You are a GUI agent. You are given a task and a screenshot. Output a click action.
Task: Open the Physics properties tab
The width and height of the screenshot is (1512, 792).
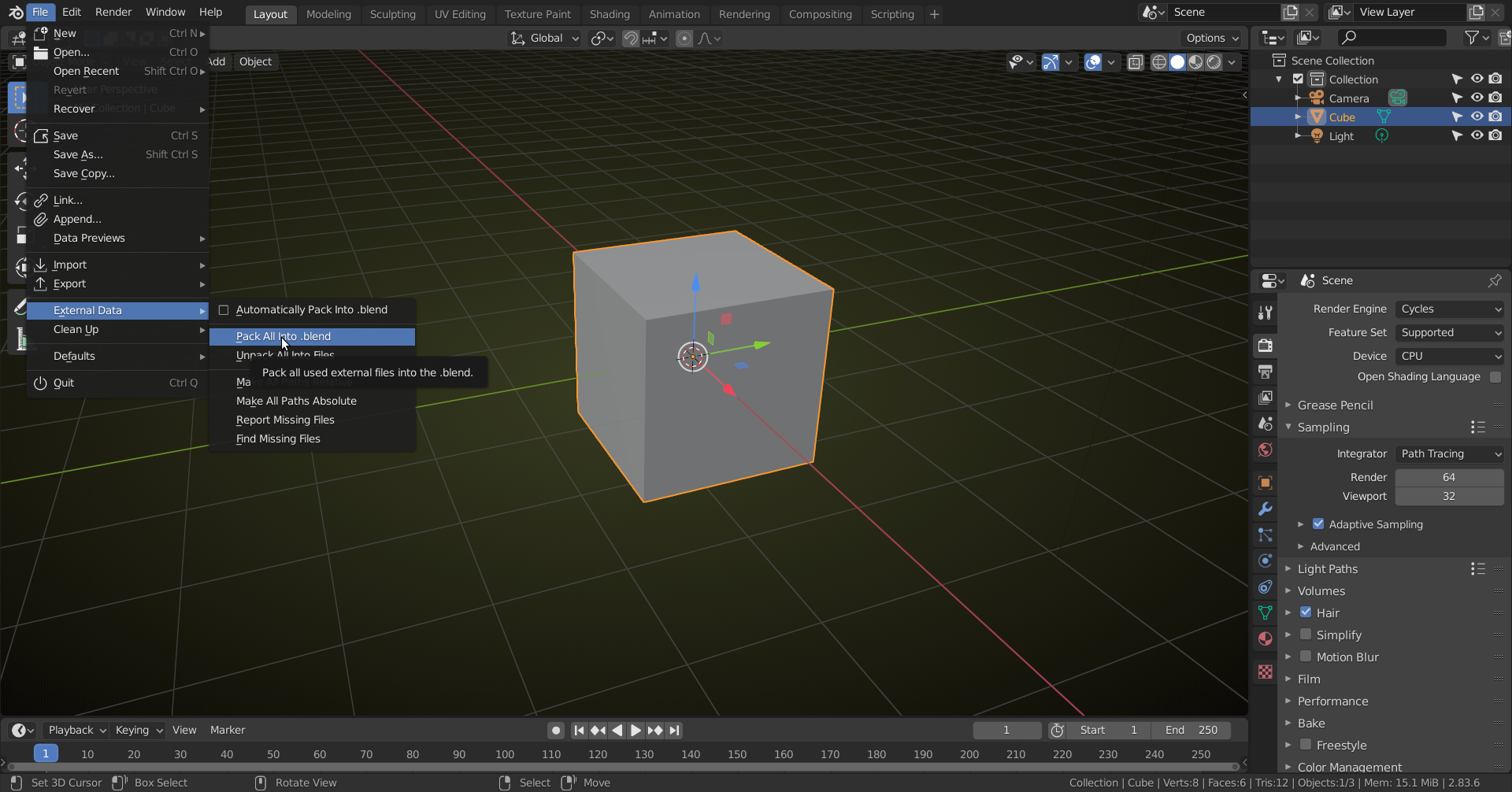[x=1266, y=561]
